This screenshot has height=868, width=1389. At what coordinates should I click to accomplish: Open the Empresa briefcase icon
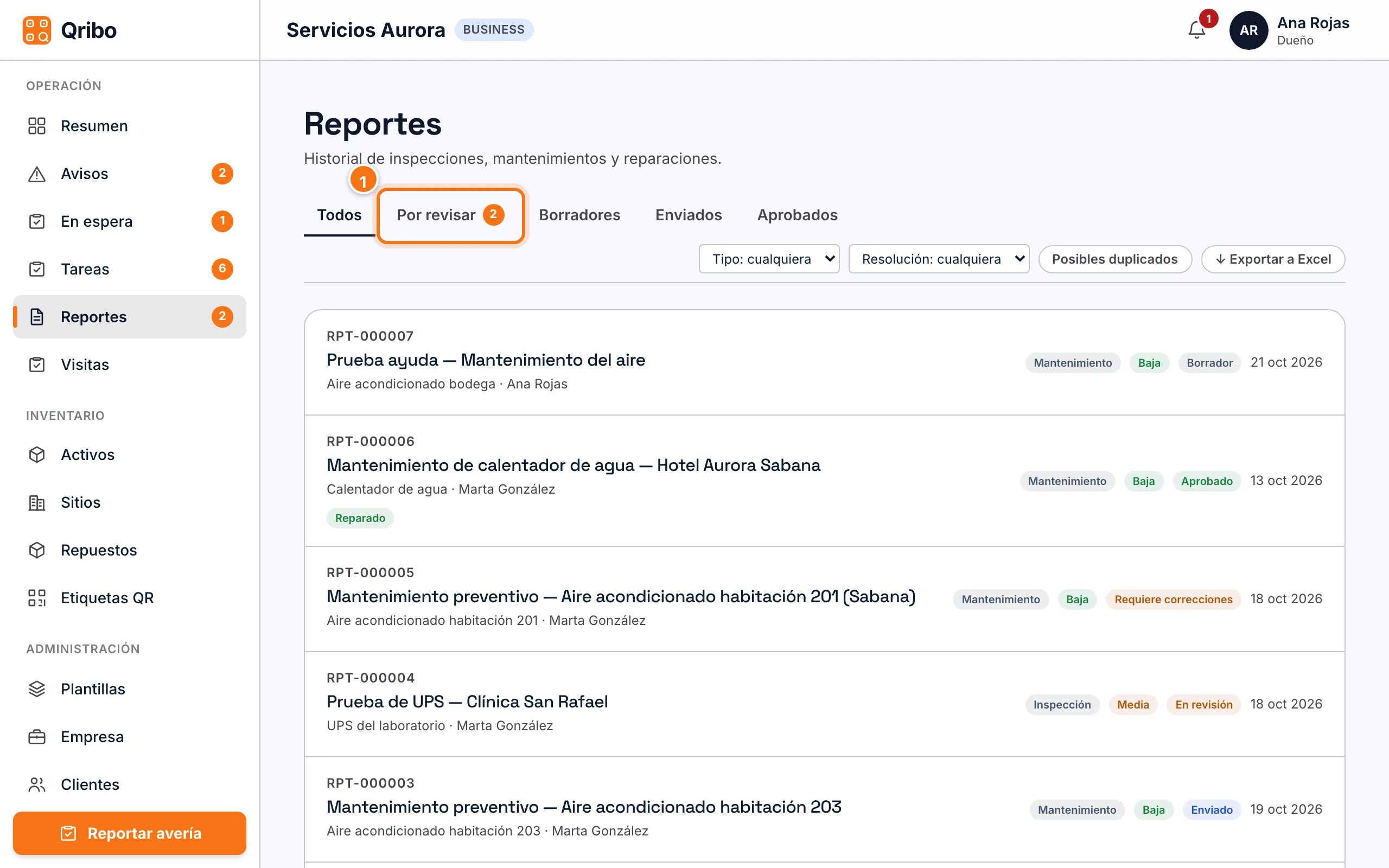coord(37,737)
